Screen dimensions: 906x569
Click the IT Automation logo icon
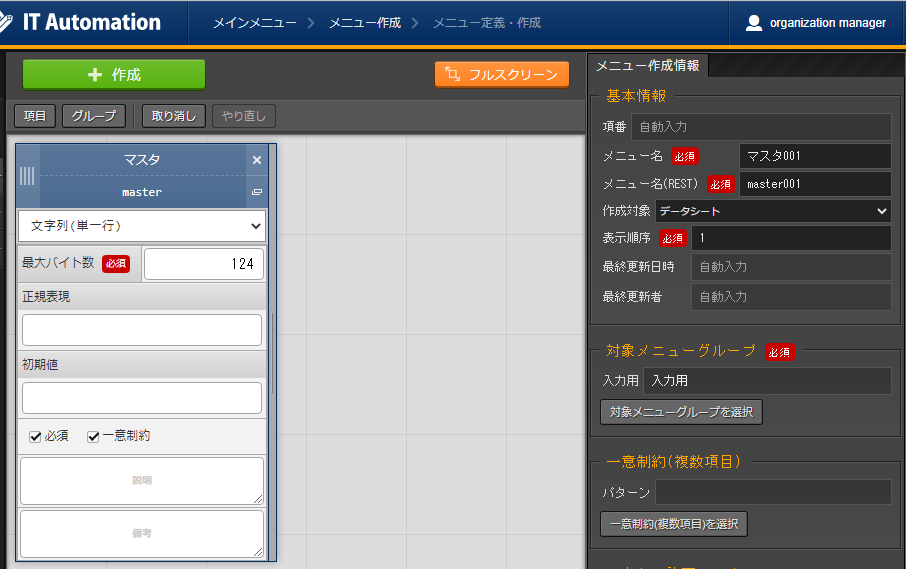[8, 22]
